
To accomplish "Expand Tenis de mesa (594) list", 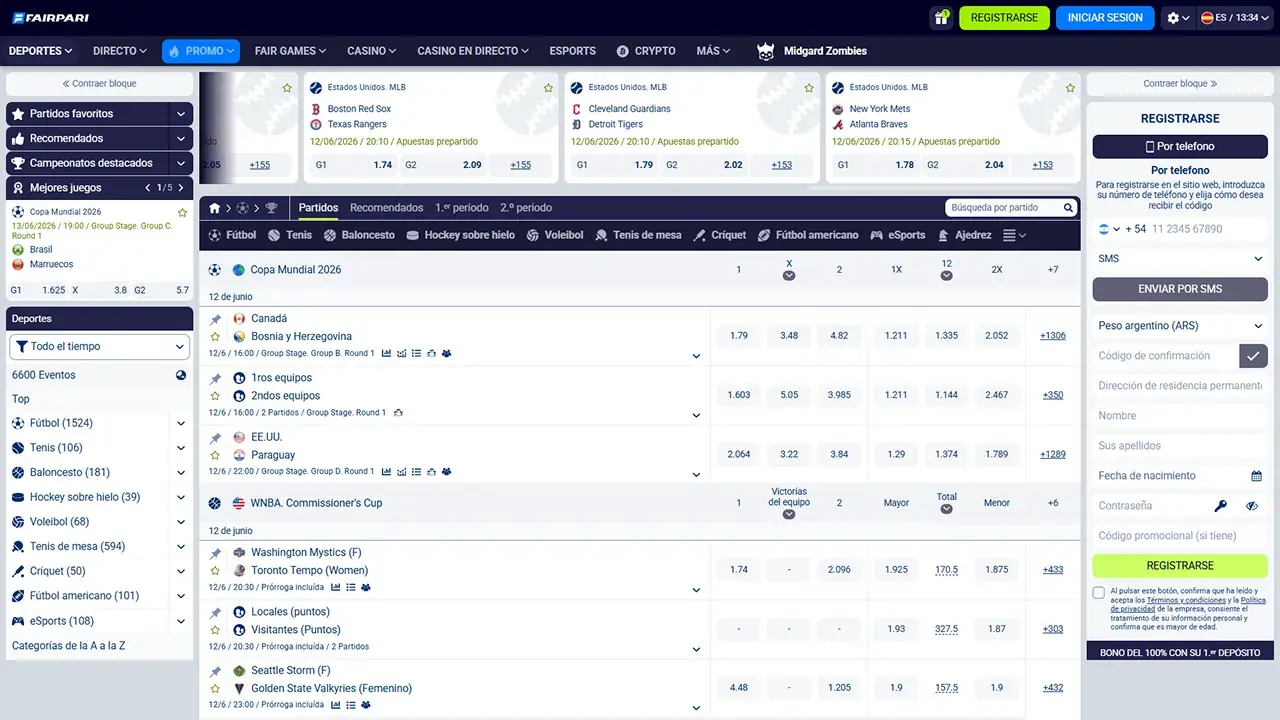I will click(x=181, y=547).
